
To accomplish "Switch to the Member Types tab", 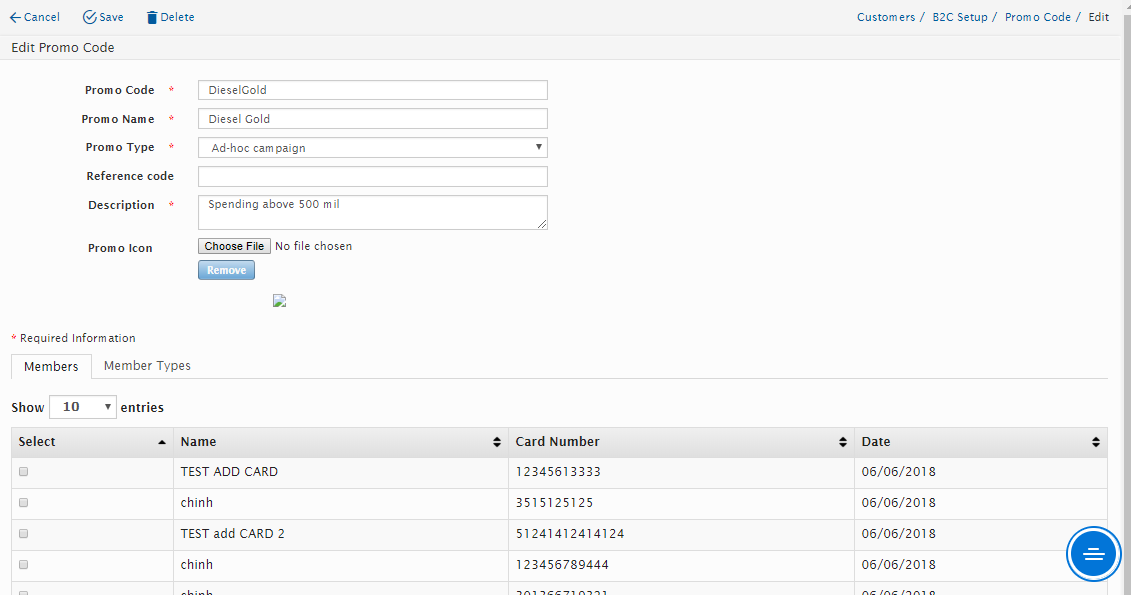I will coord(147,366).
